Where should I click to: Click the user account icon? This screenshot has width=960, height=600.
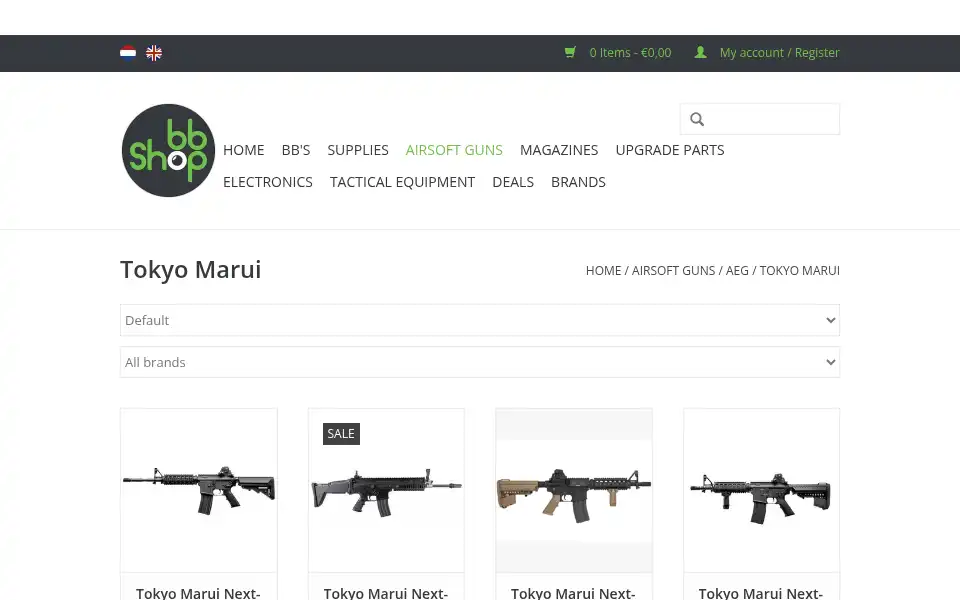700,53
